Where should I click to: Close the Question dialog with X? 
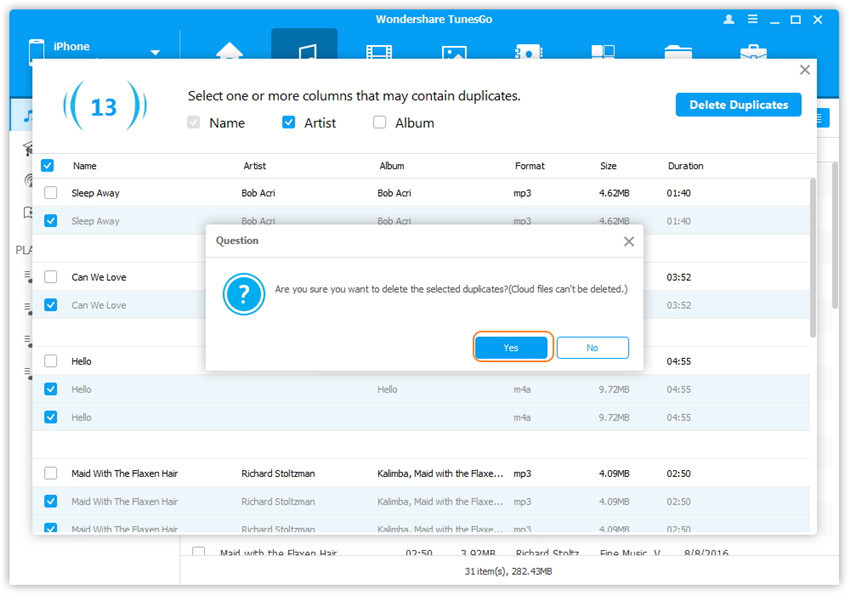pos(628,241)
